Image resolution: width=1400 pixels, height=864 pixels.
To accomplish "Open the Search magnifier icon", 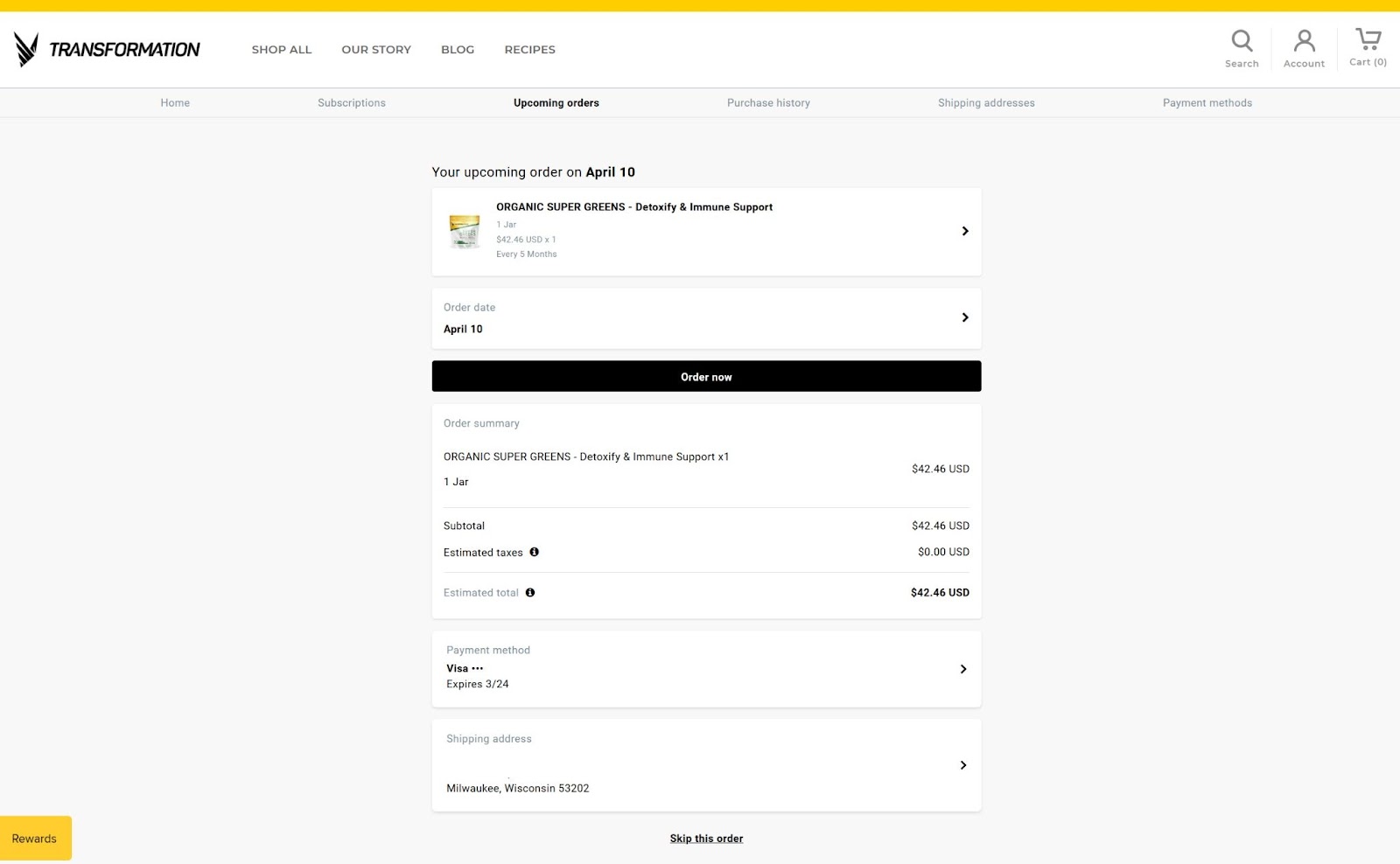I will (x=1242, y=41).
